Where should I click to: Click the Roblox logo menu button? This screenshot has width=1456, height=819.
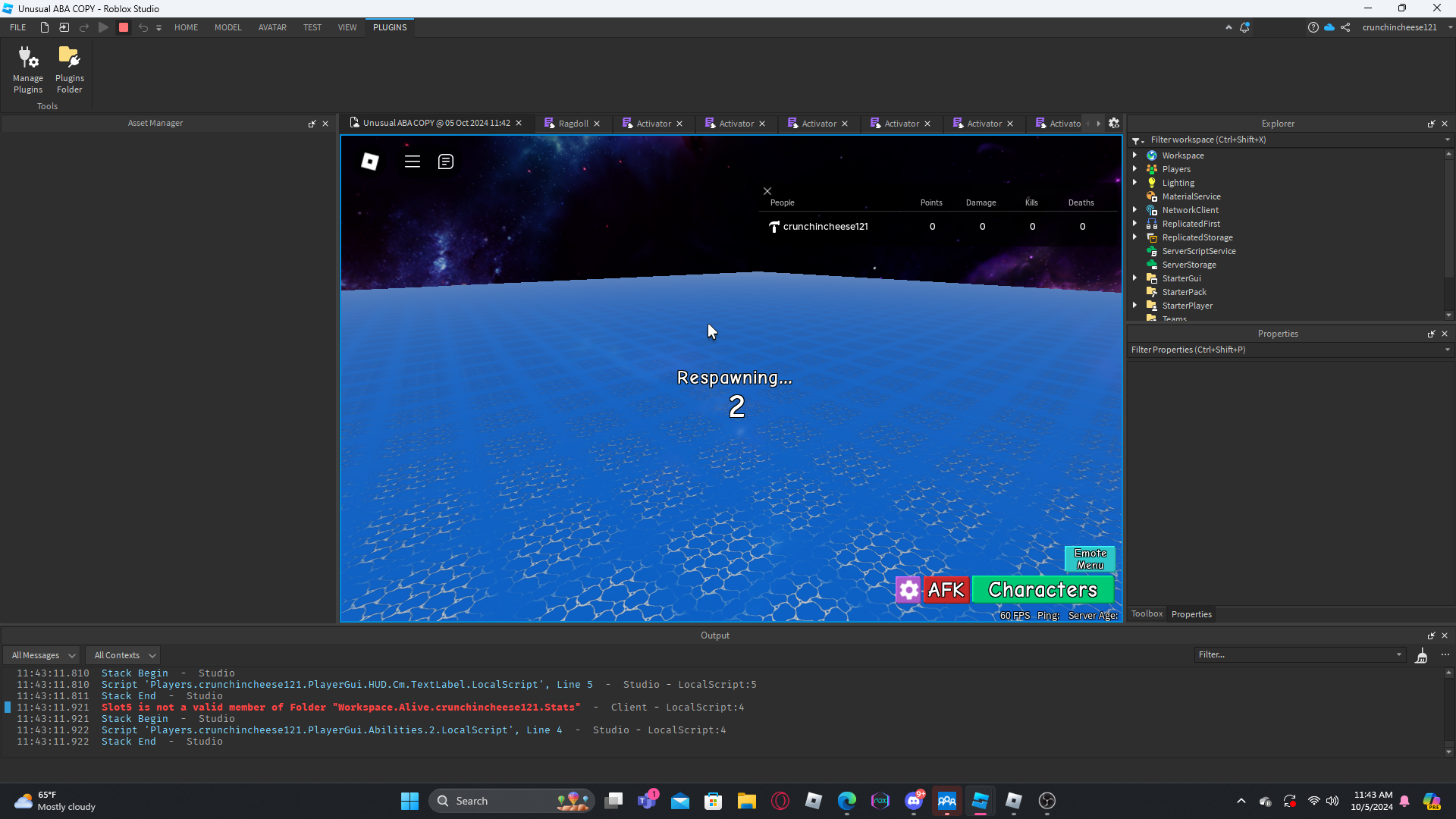(x=370, y=162)
